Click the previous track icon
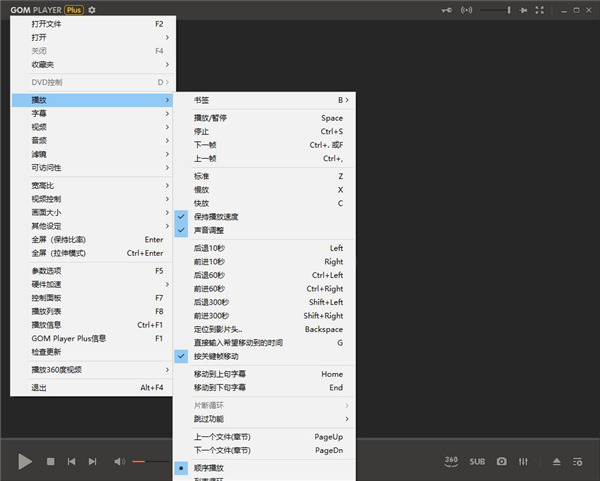This screenshot has width=600, height=481. (71, 461)
